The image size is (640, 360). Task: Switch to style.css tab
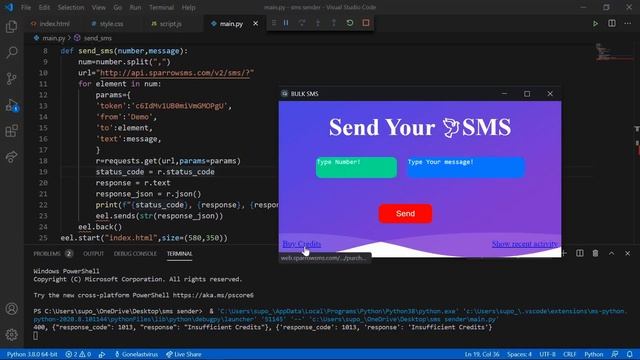click(108, 24)
